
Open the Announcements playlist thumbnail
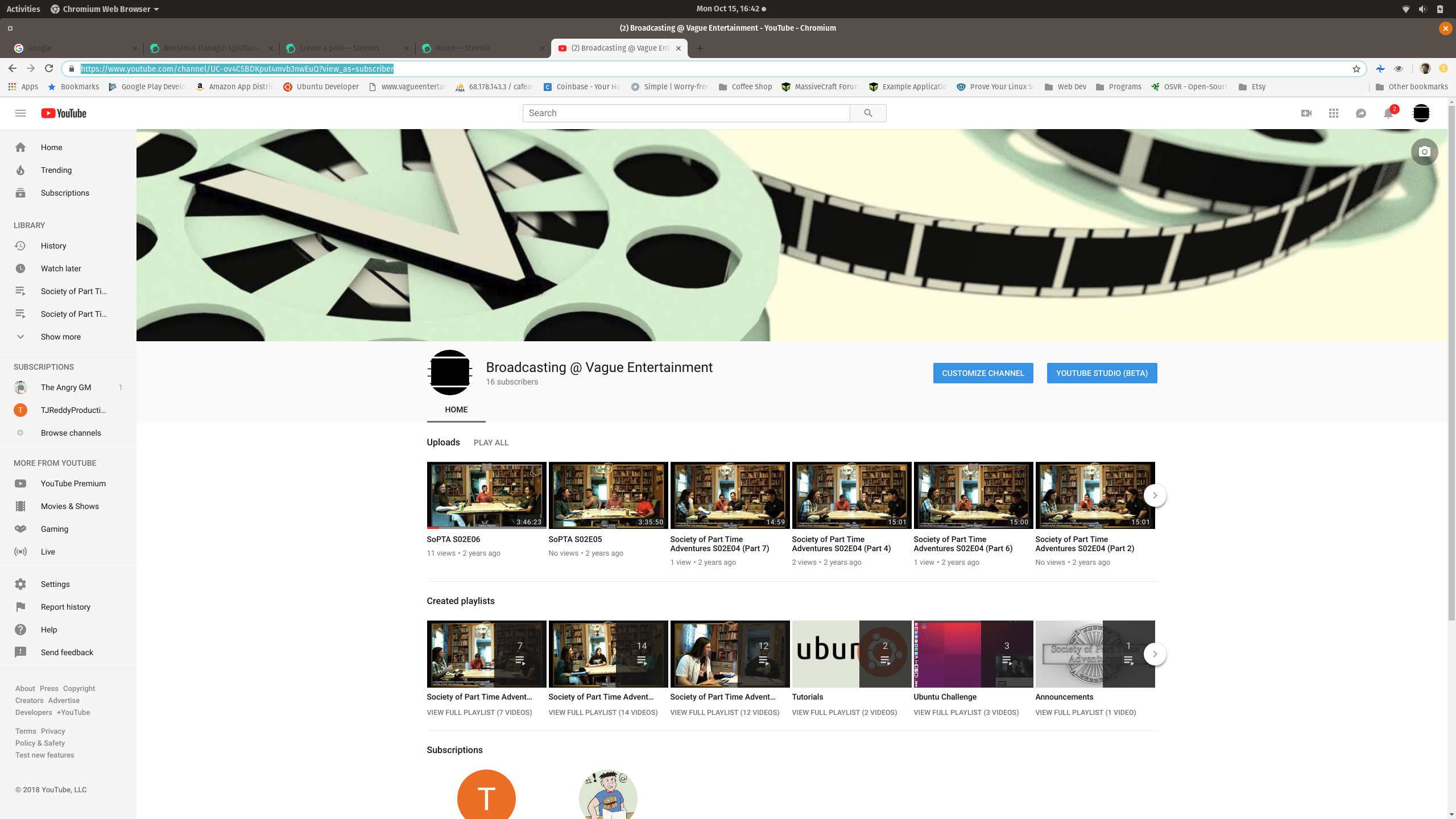tap(1095, 654)
